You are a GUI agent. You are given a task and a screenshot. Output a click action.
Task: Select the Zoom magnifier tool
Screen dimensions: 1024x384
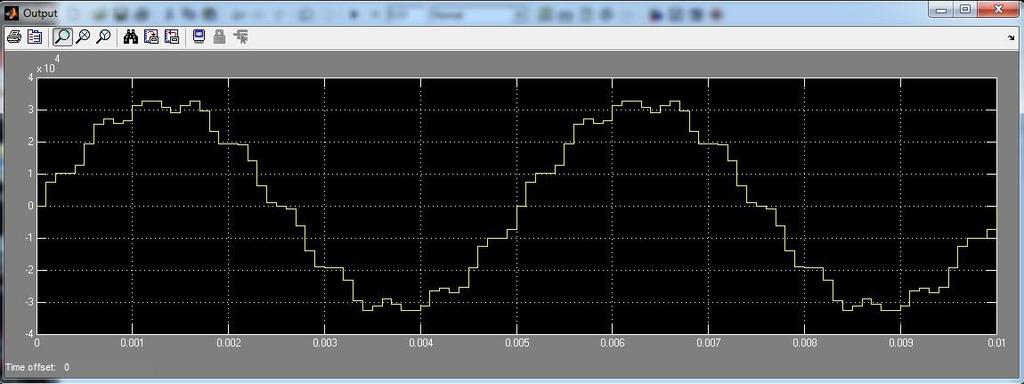pos(62,37)
